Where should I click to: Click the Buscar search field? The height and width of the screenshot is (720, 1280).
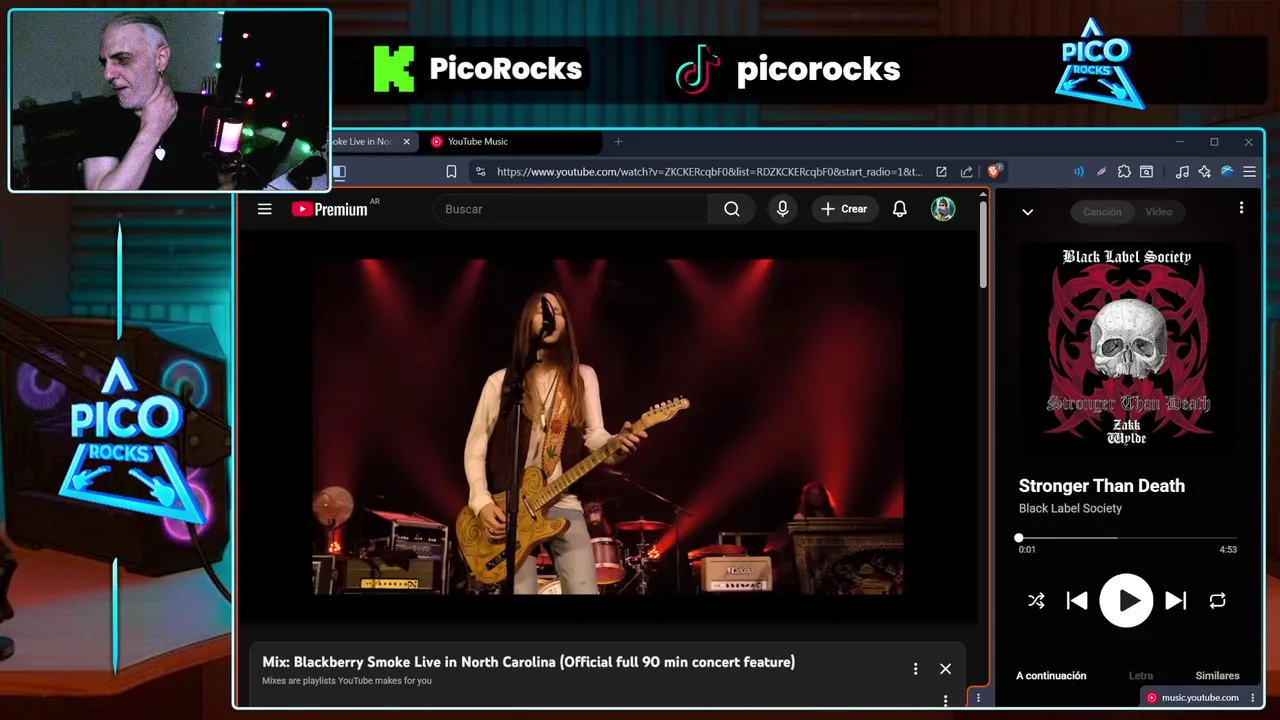tap(571, 209)
